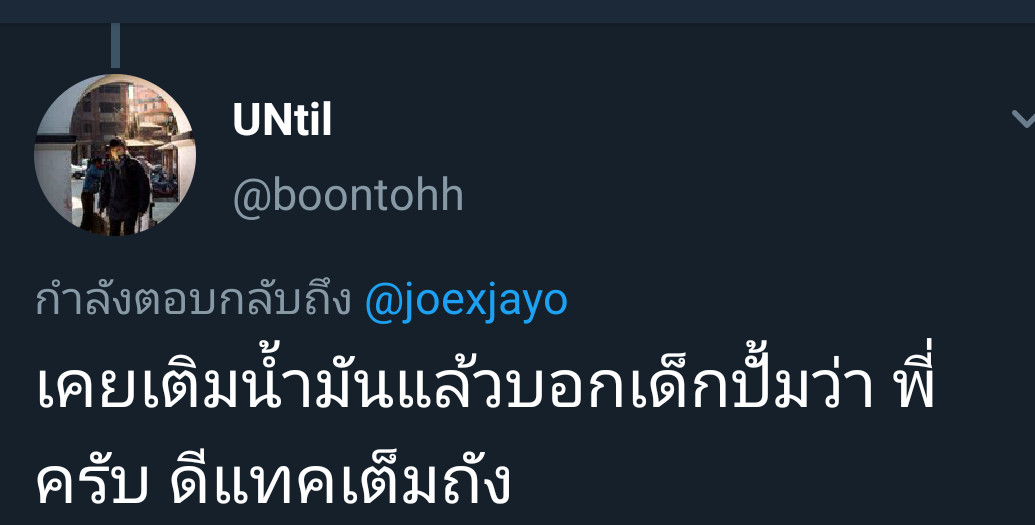Viewport: 1035px width, 525px height.
Task: Click the dark top header strip
Action: click(518, 11)
